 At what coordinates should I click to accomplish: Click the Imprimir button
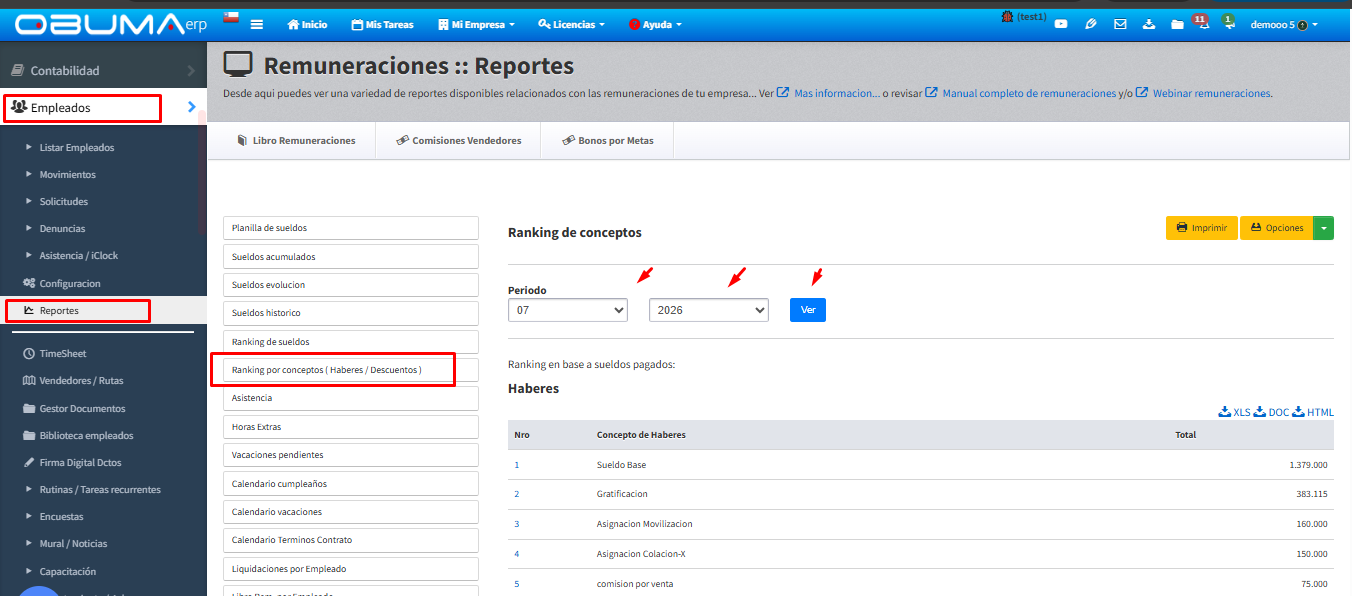1202,228
